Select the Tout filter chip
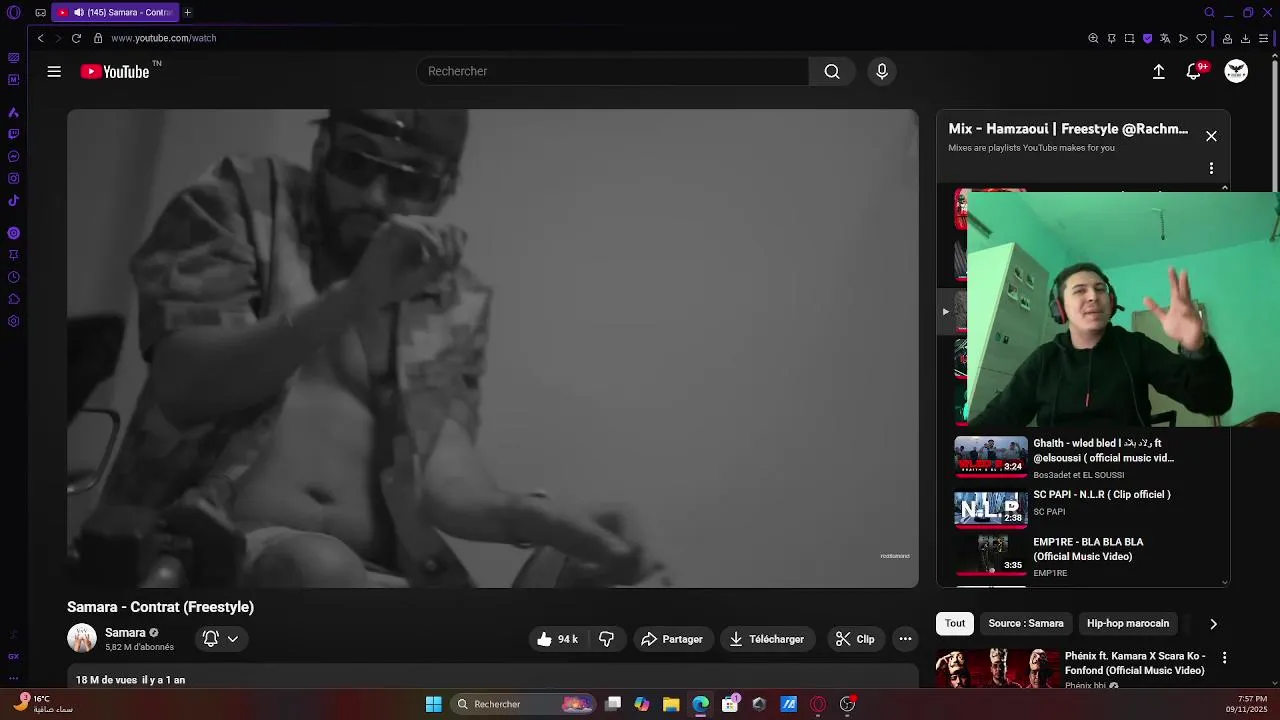1280x720 pixels. pos(955,623)
